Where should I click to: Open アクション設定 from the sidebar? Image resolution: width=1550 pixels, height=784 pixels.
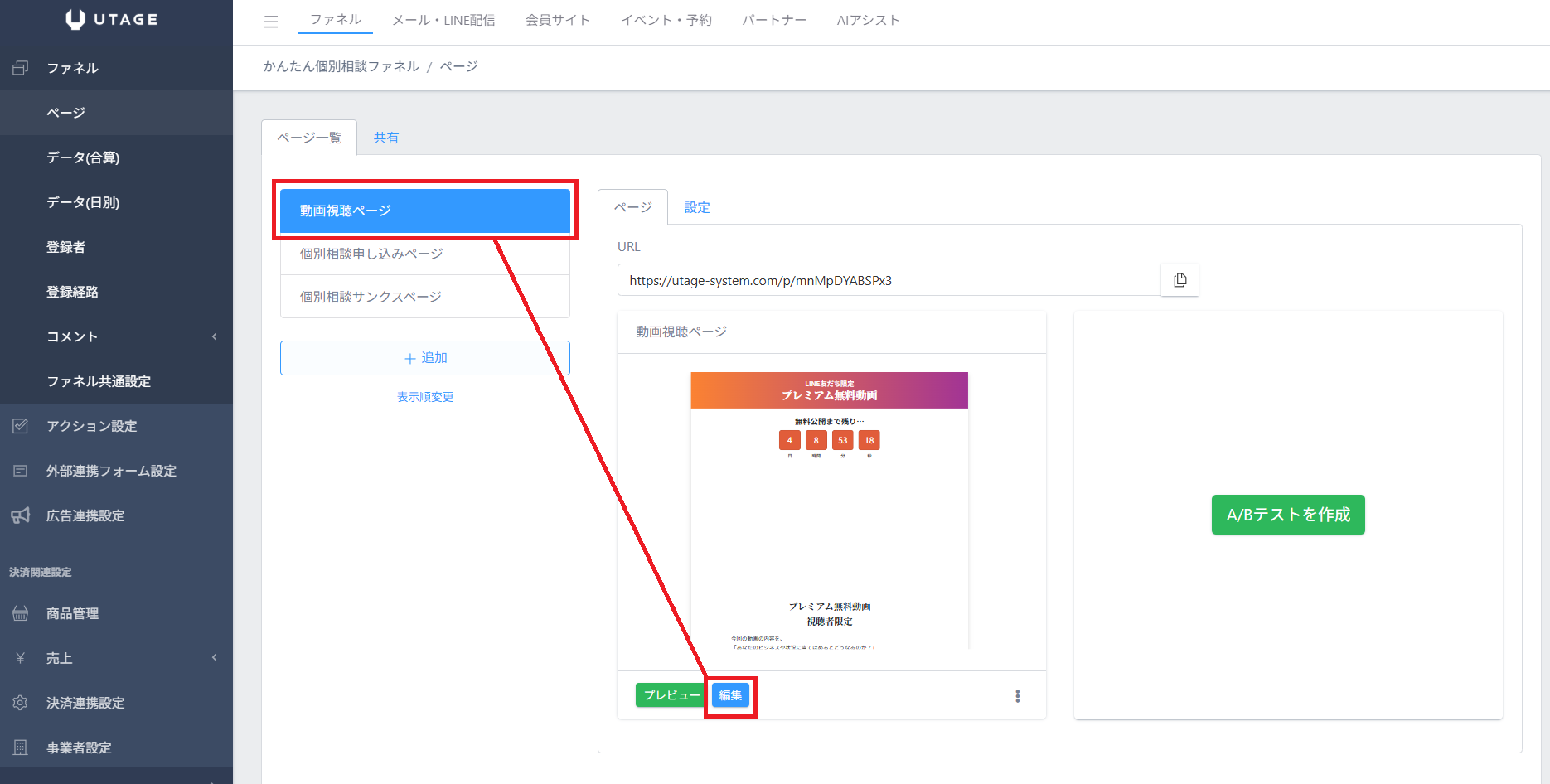tap(91, 426)
